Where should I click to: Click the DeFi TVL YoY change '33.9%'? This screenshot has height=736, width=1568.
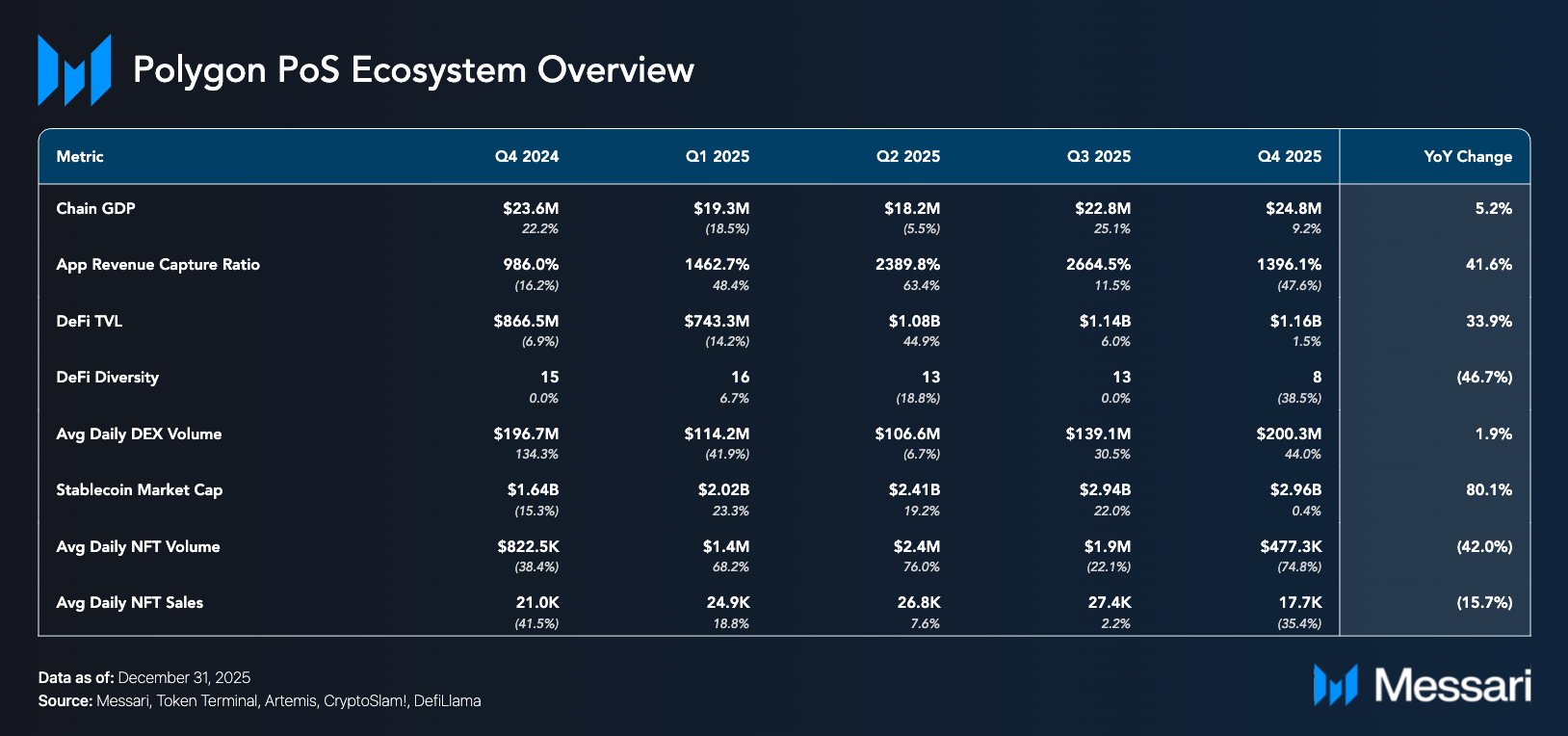pyautogui.click(x=1489, y=321)
